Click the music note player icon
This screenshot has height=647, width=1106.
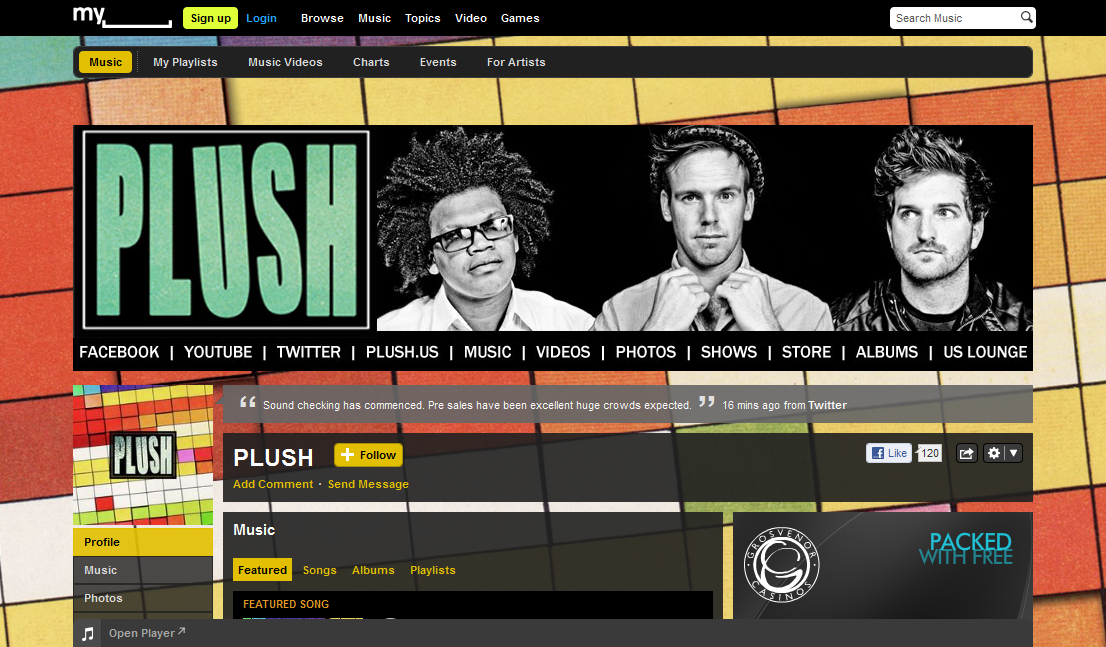pos(87,634)
